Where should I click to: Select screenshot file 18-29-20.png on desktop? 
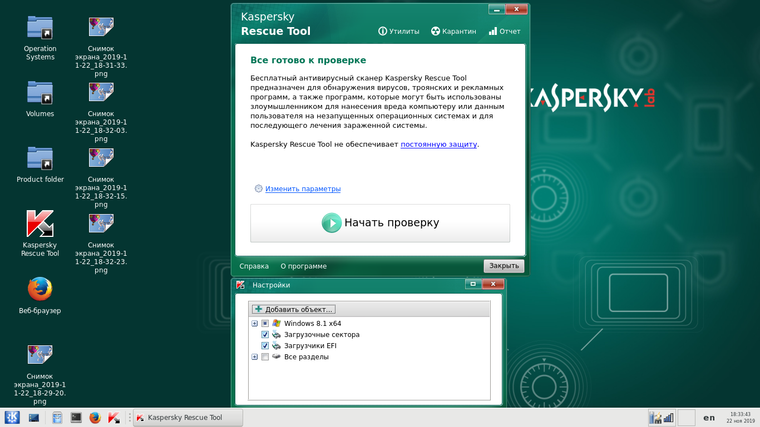coord(40,375)
